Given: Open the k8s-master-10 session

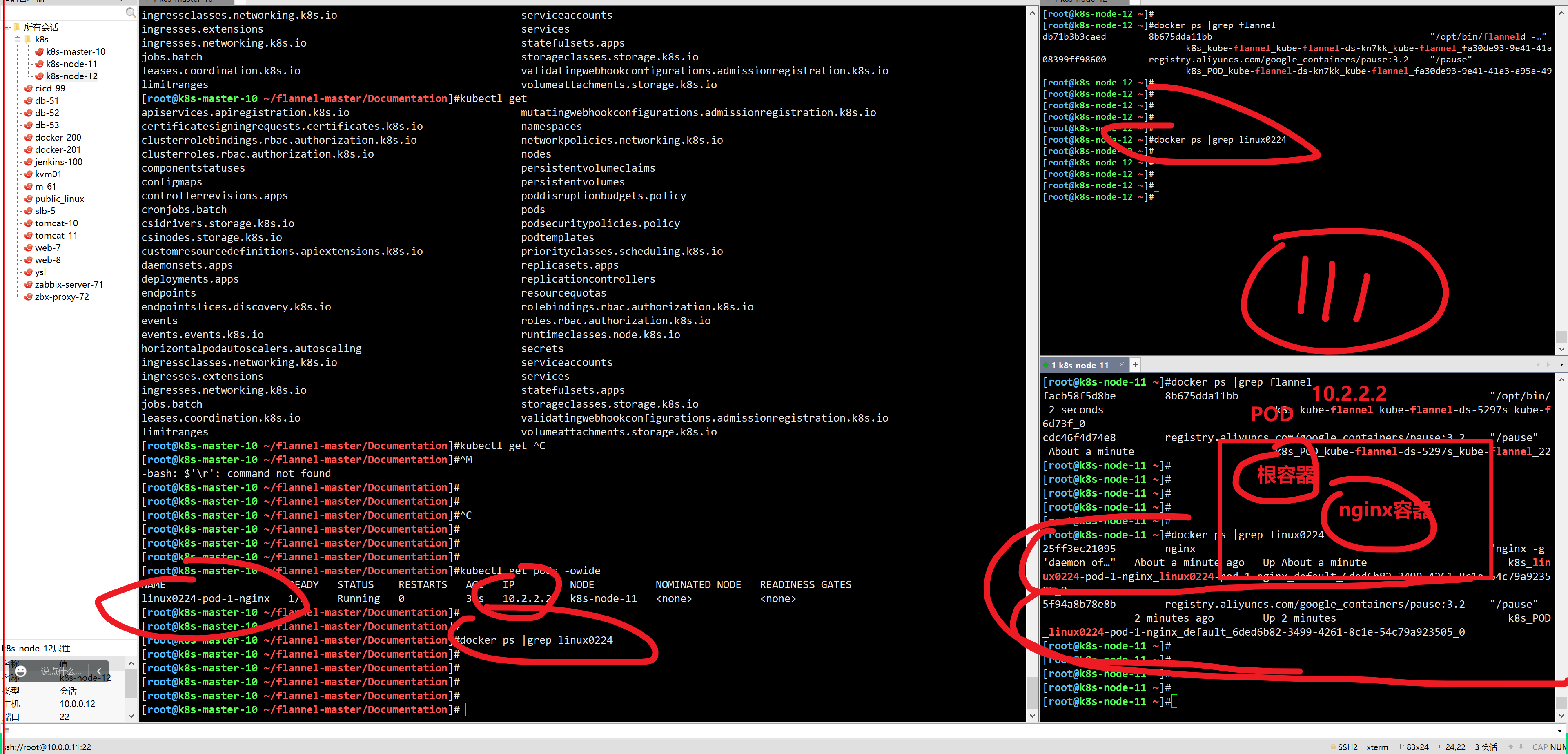Looking at the screenshot, I should click(75, 52).
